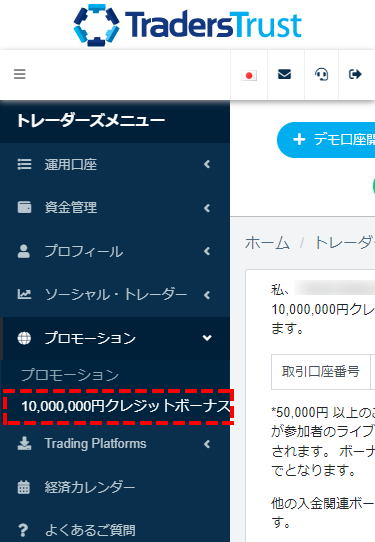Select the Trading Platforms menu item

click(x=115, y=444)
